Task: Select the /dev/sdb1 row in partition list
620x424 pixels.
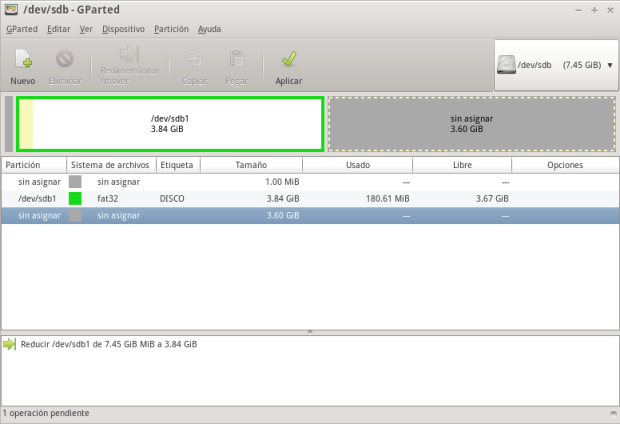Action: (x=300, y=199)
